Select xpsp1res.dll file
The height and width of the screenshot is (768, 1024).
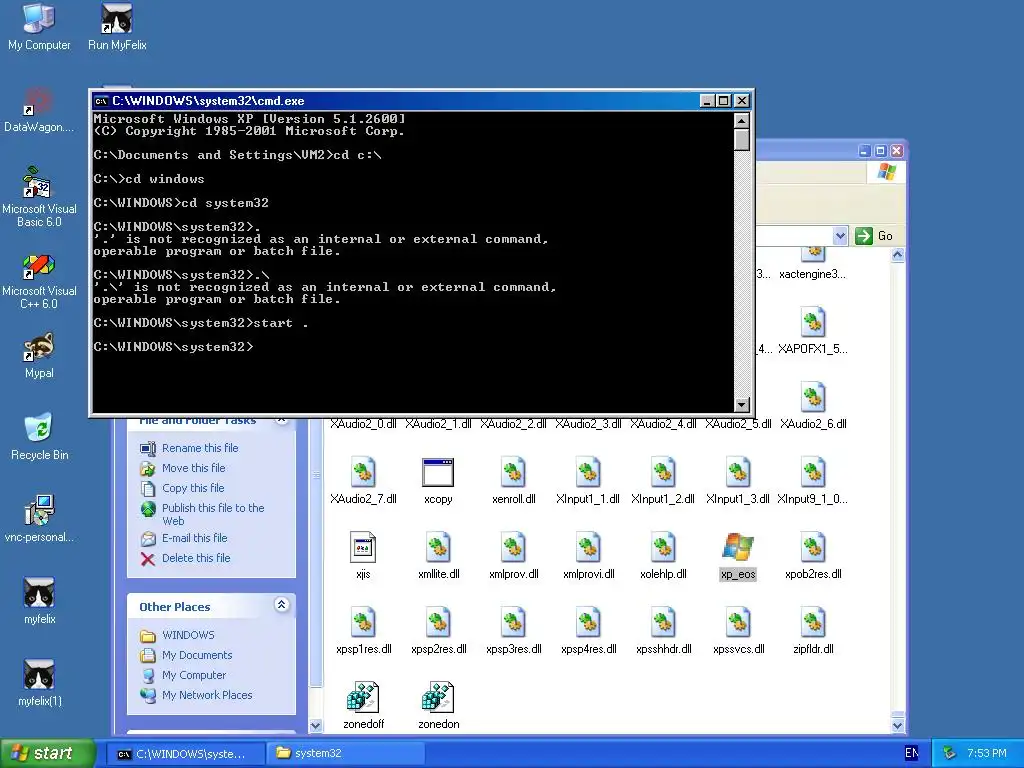tap(363, 632)
